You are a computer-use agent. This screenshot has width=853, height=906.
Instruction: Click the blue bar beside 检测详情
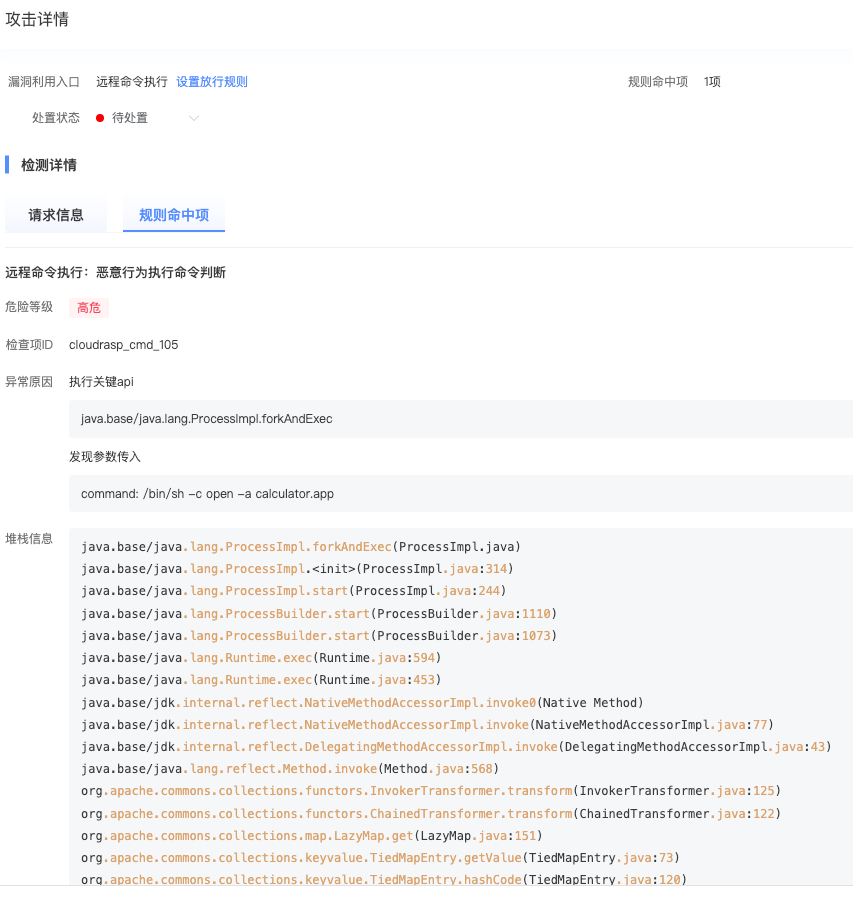(7, 165)
